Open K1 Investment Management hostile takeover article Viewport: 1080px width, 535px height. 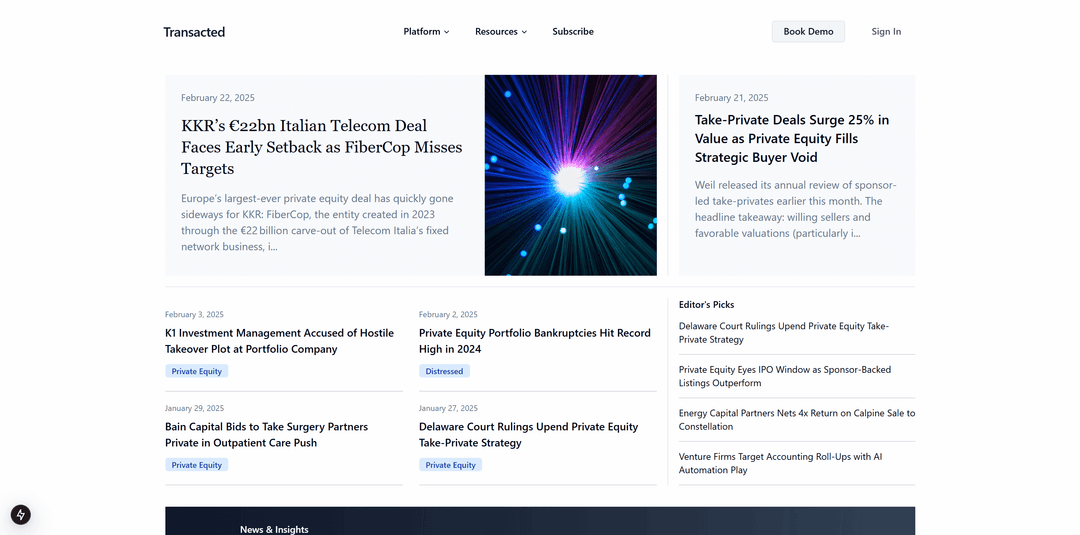(280, 341)
